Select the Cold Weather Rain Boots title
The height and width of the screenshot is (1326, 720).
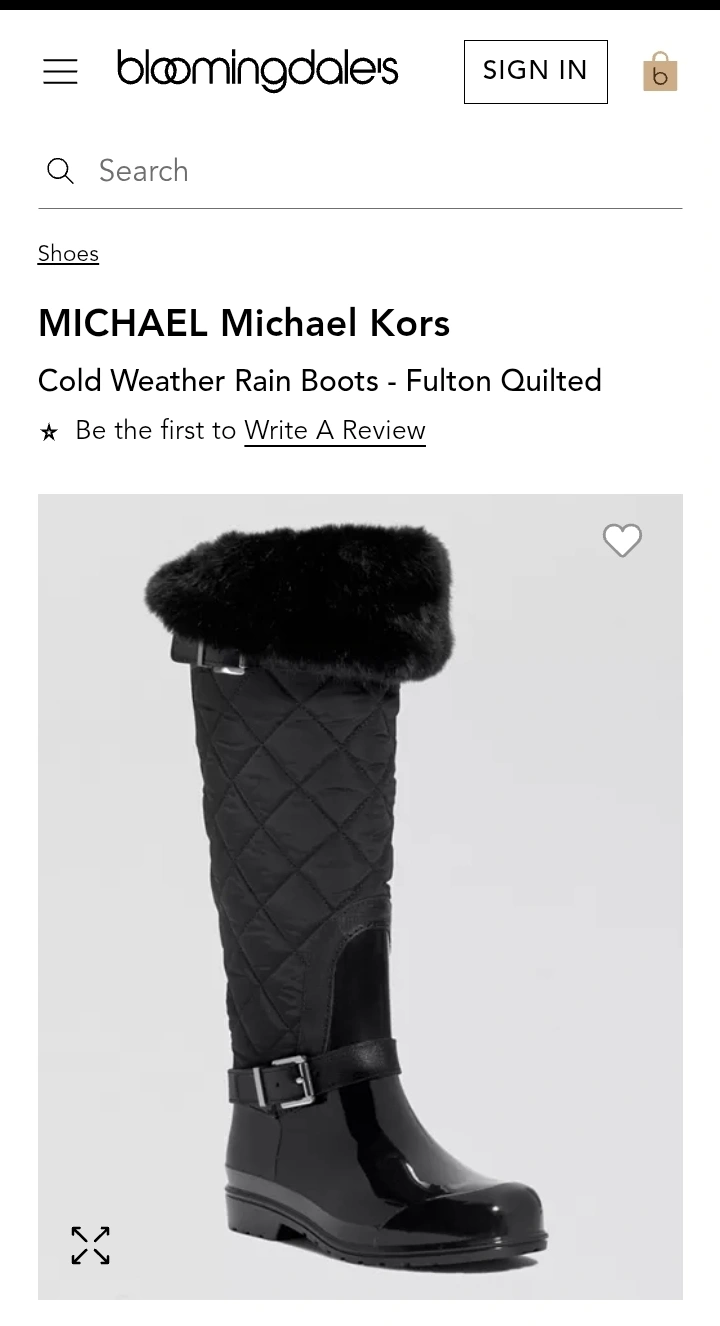(320, 380)
